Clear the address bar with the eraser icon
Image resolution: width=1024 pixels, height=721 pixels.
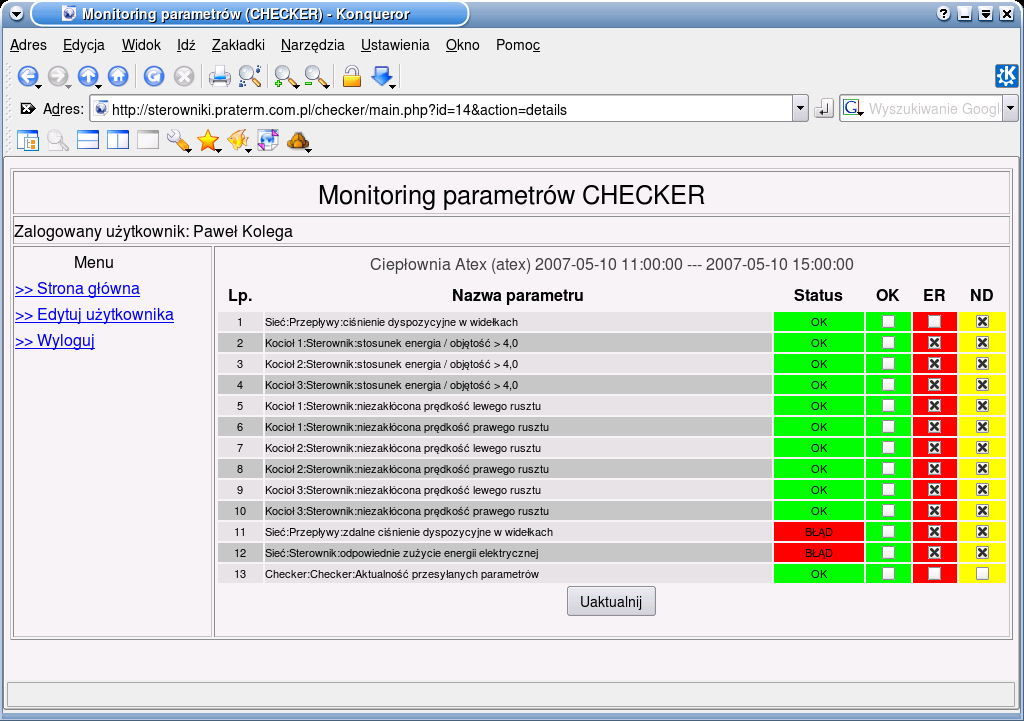pos(28,108)
